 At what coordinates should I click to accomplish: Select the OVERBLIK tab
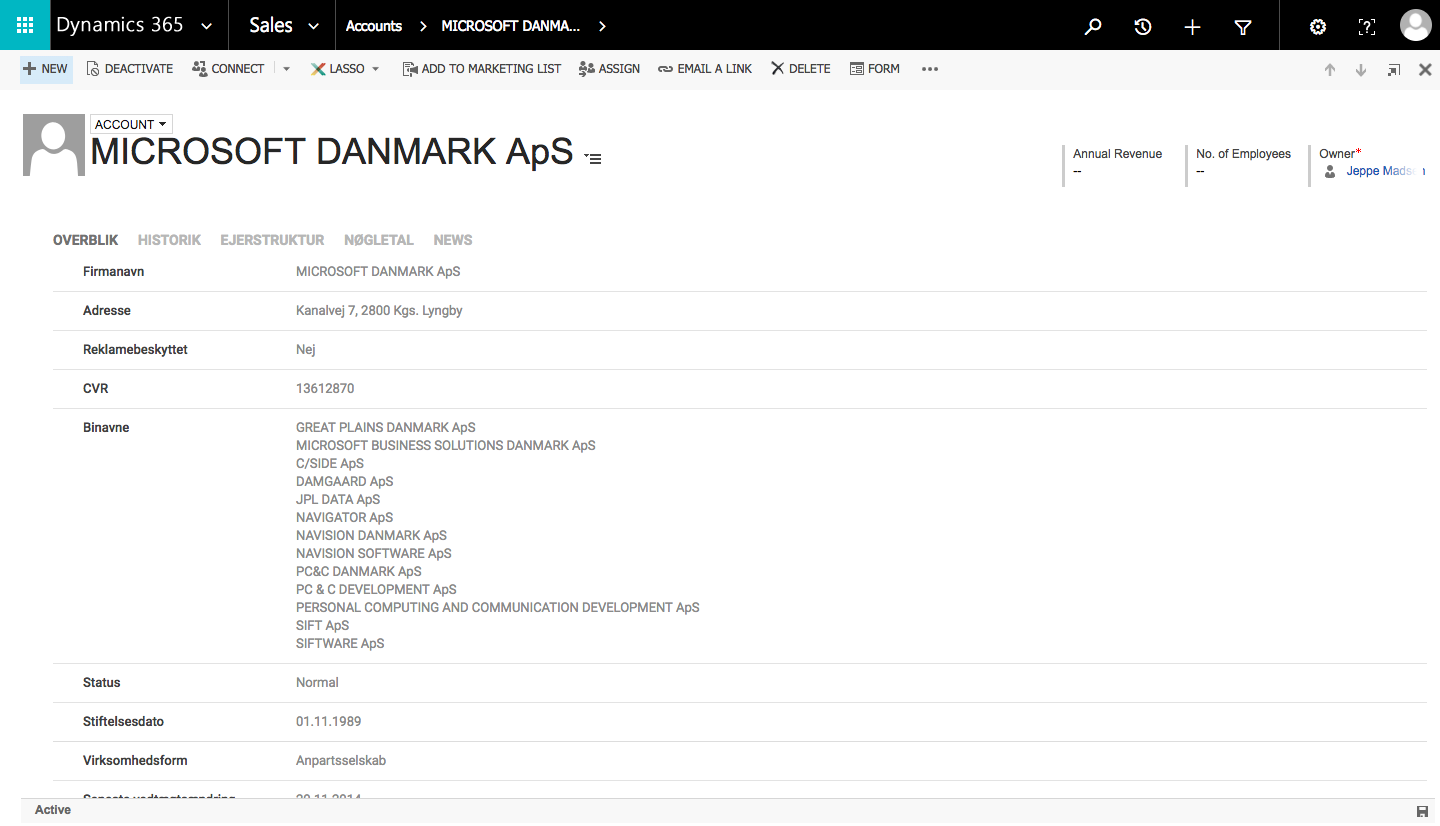(x=86, y=240)
